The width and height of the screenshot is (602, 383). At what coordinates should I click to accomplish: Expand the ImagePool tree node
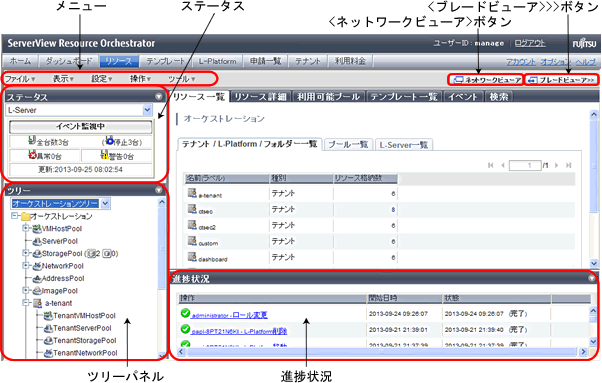(x=26, y=291)
